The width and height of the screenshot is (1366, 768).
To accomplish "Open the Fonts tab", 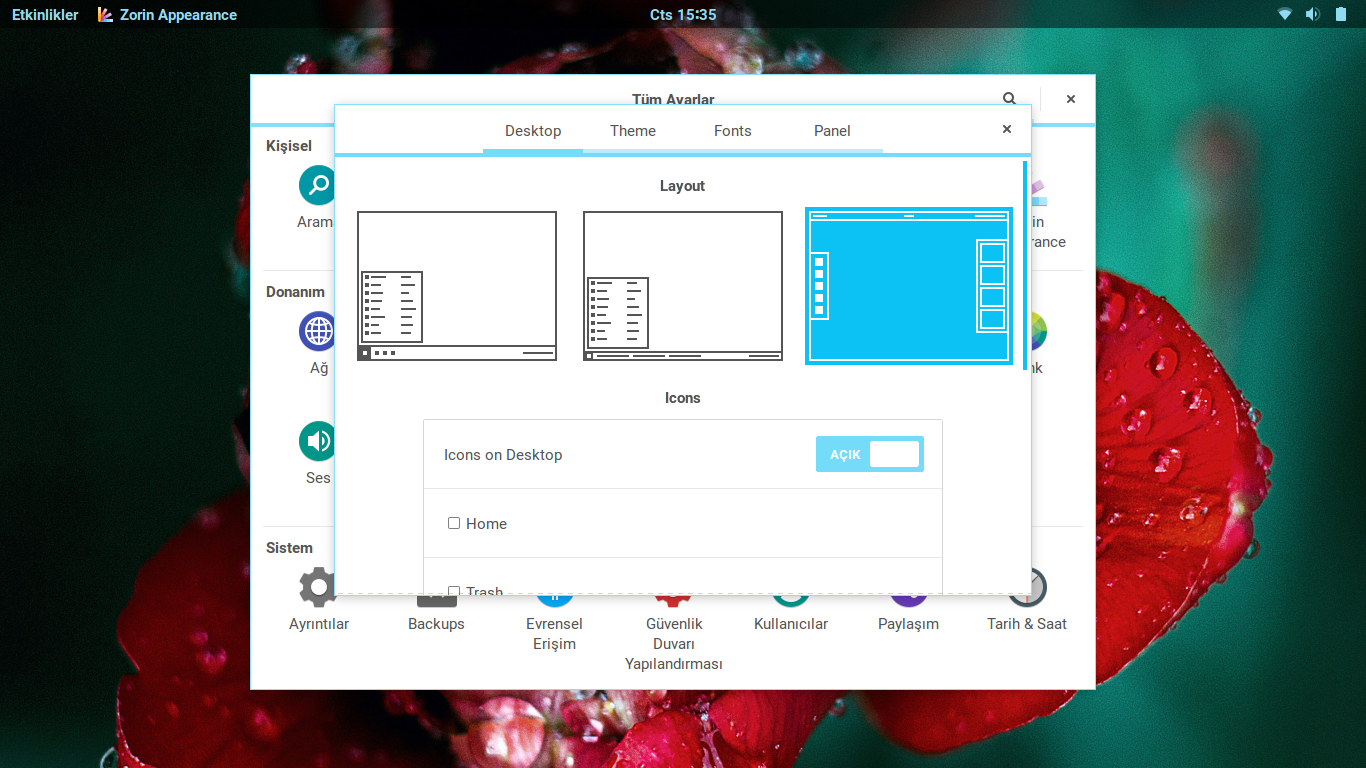I will [733, 131].
